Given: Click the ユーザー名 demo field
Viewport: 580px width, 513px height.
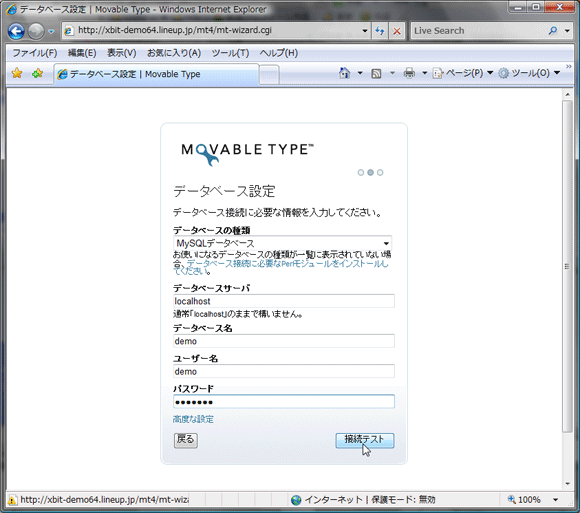Looking at the screenshot, I should [284, 371].
